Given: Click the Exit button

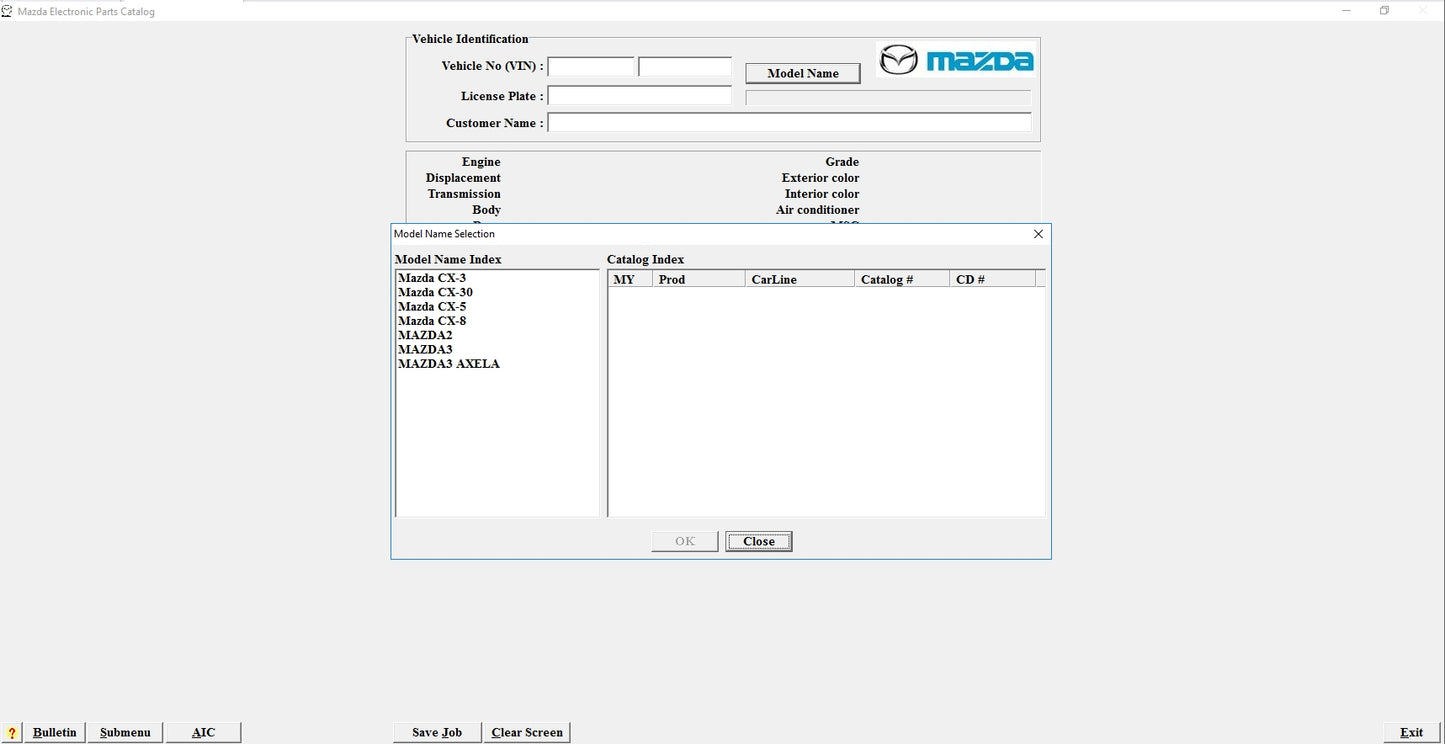Looking at the screenshot, I should click(x=1411, y=733).
